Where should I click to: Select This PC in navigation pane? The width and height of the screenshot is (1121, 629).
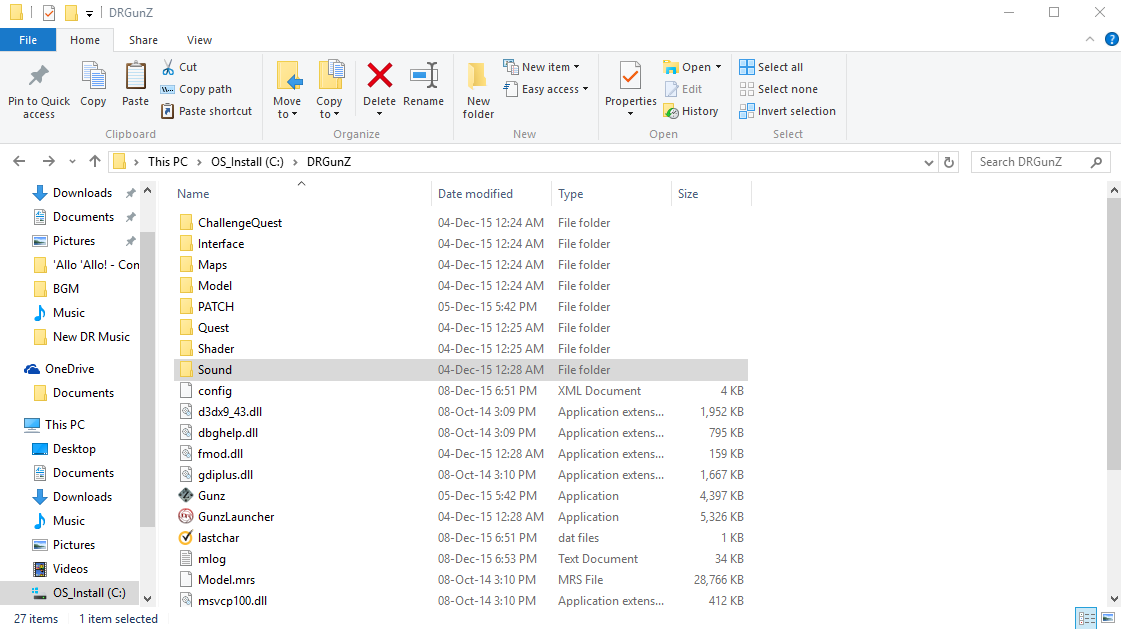(x=65, y=425)
